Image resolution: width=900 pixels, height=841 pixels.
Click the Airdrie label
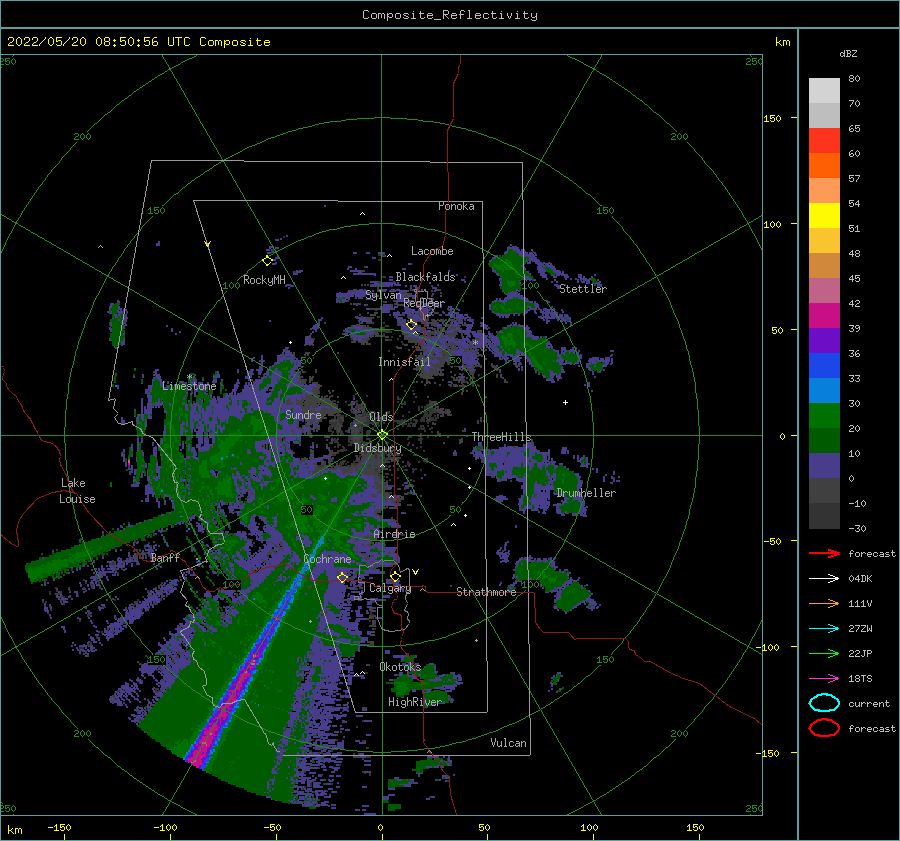click(x=394, y=534)
